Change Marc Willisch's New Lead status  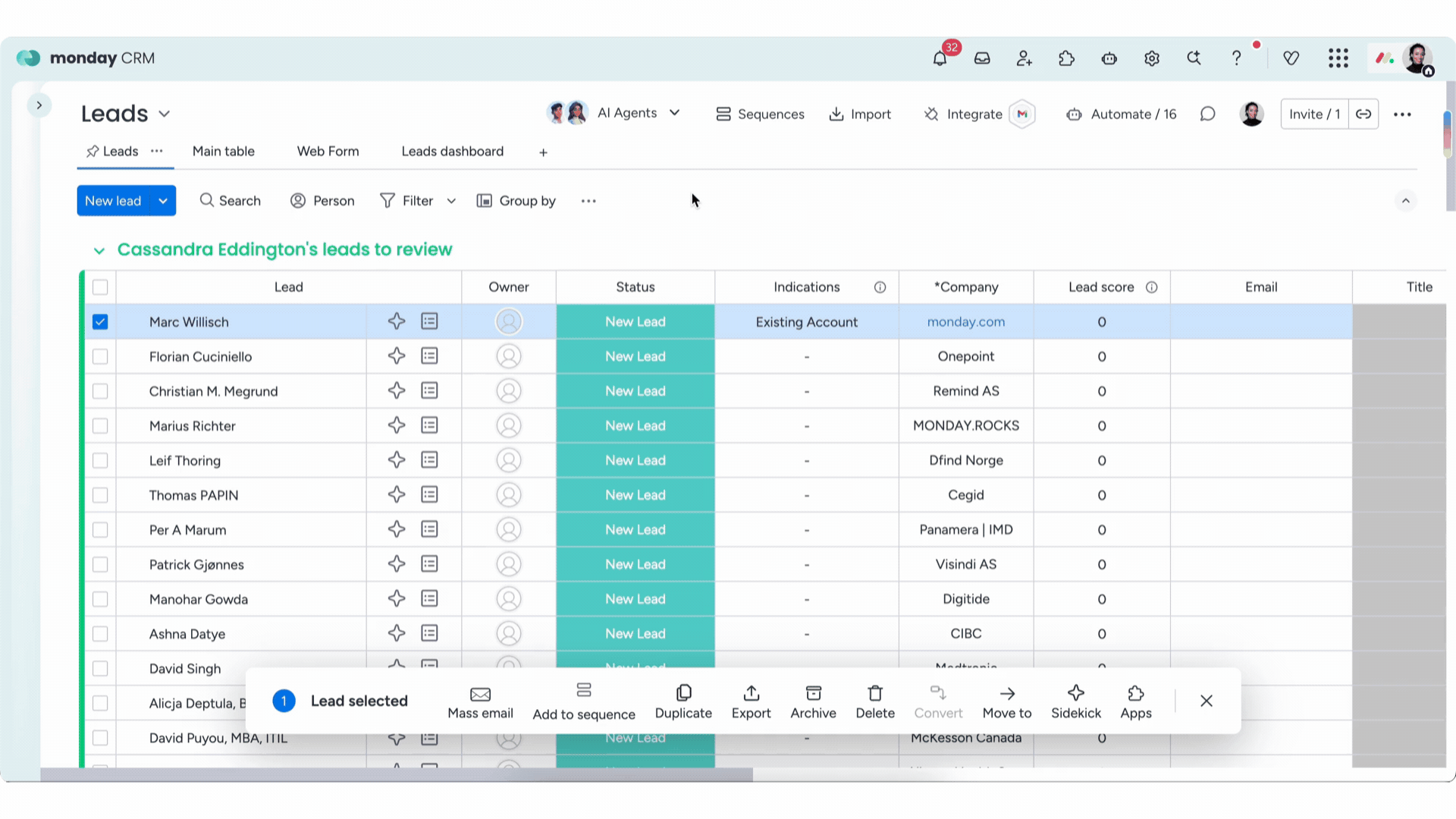pos(635,322)
